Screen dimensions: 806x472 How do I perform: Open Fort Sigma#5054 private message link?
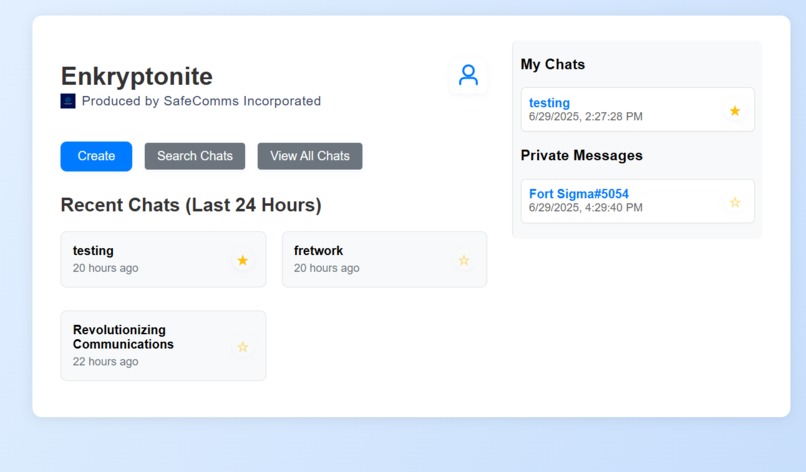click(579, 194)
